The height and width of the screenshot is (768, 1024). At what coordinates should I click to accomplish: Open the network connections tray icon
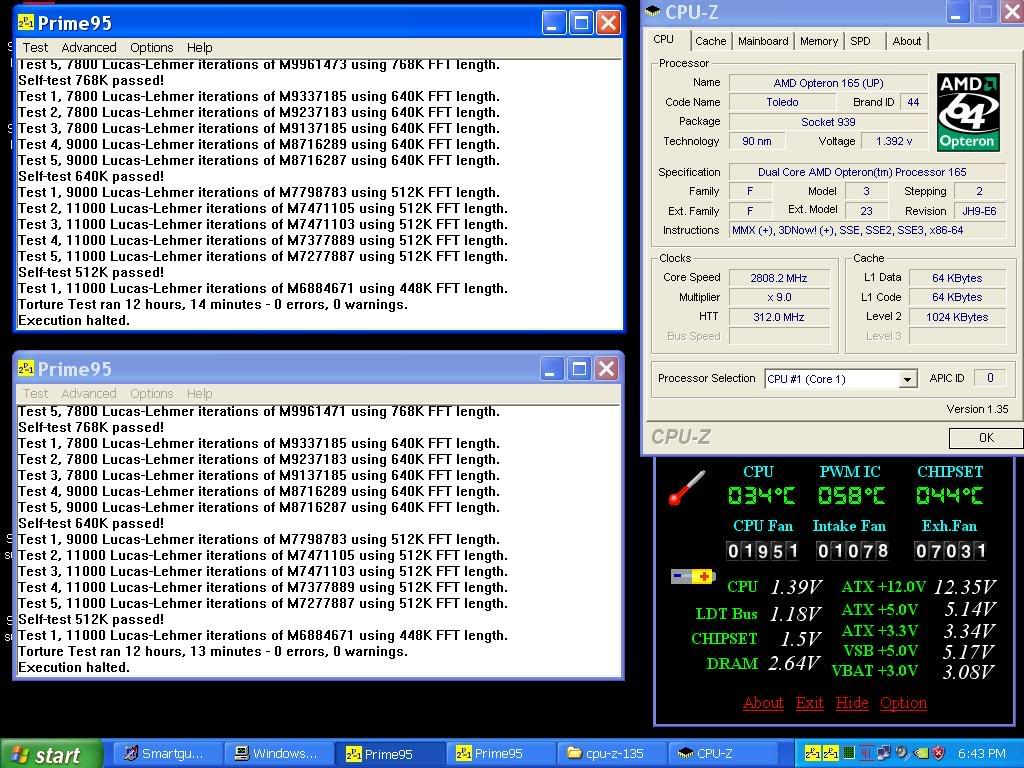(884, 753)
